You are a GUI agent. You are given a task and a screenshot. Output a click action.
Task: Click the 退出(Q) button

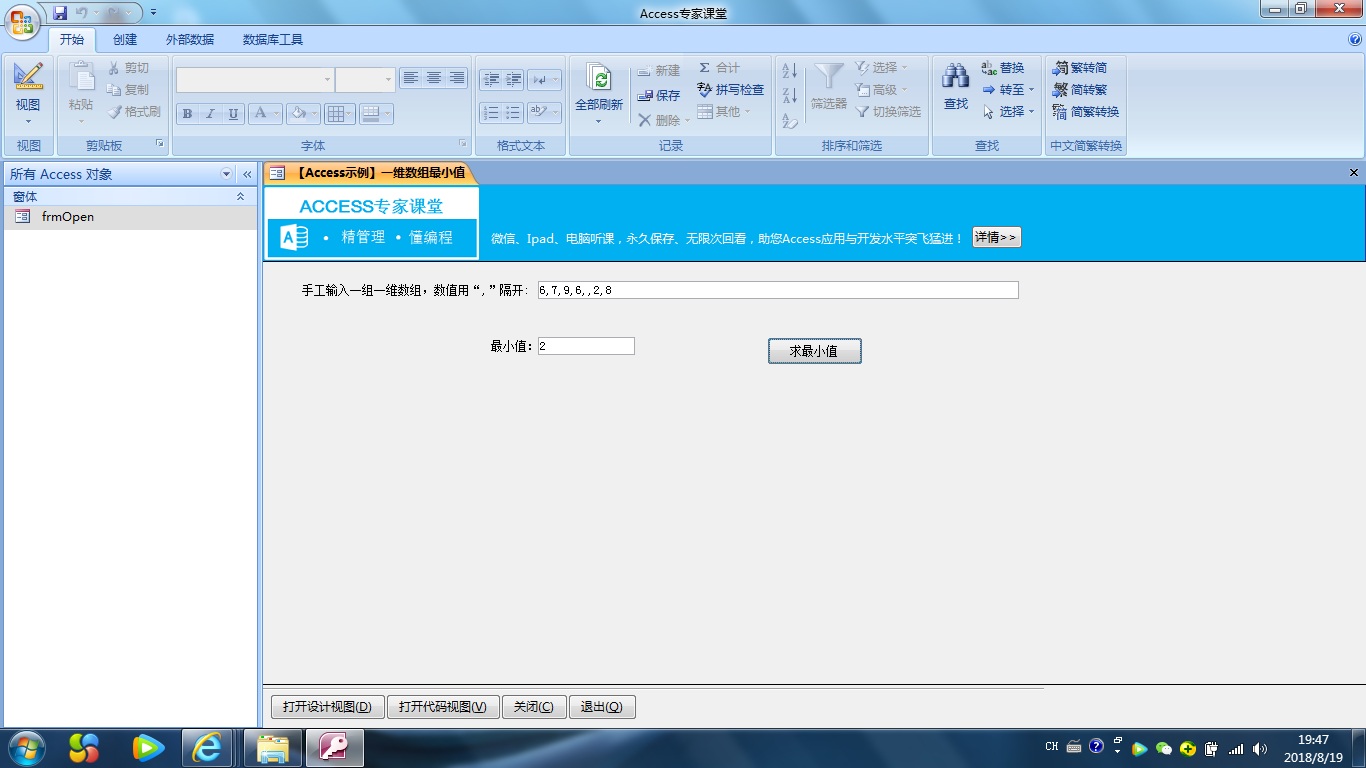tap(602, 707)
